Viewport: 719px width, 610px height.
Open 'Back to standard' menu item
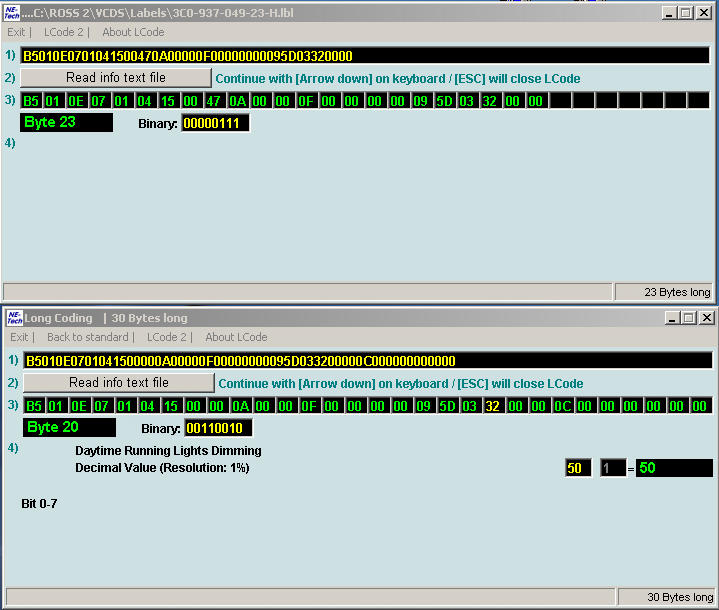(88, 337)
